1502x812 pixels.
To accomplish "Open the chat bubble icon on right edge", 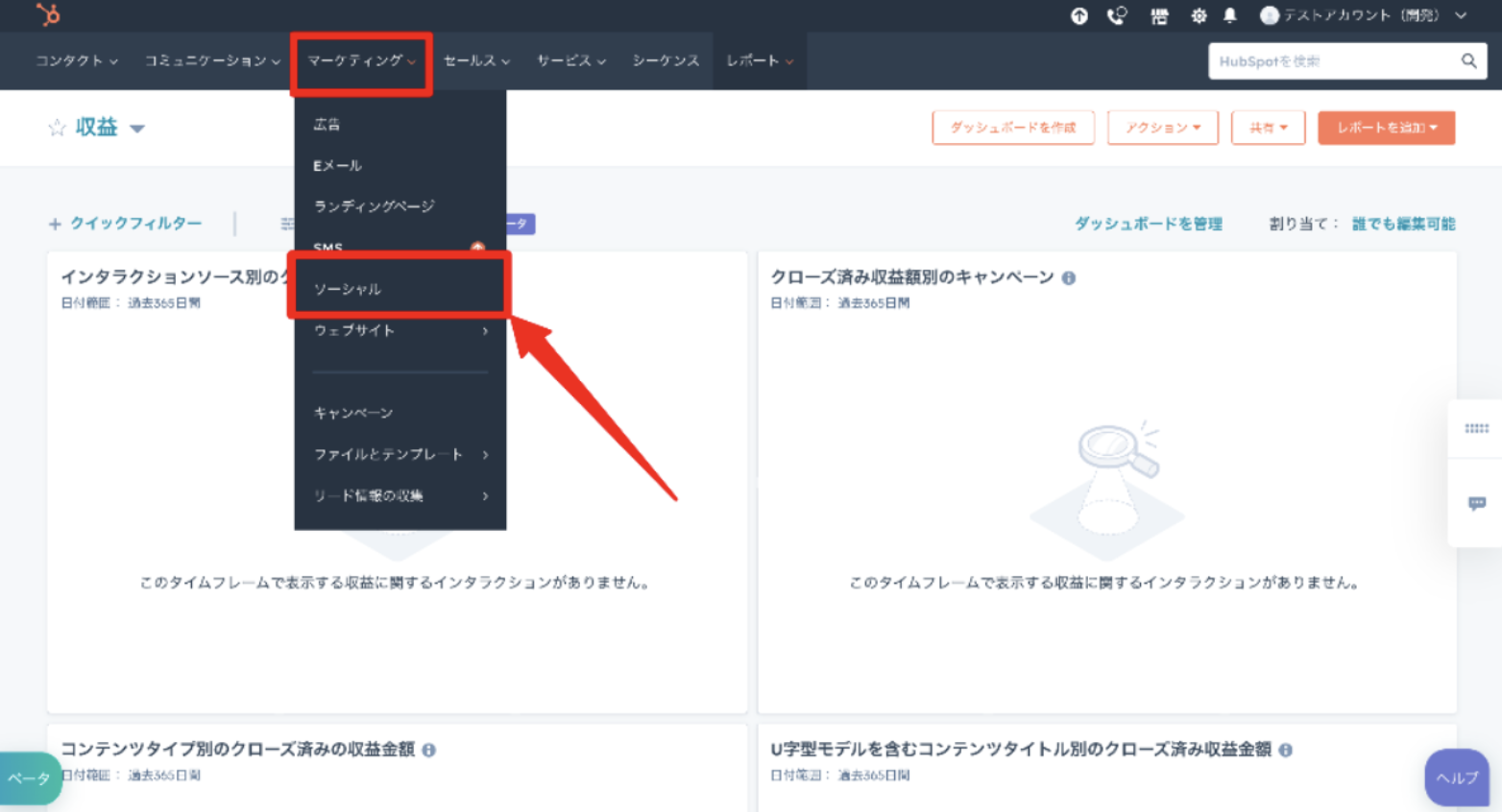I will tap(1476, 503).
